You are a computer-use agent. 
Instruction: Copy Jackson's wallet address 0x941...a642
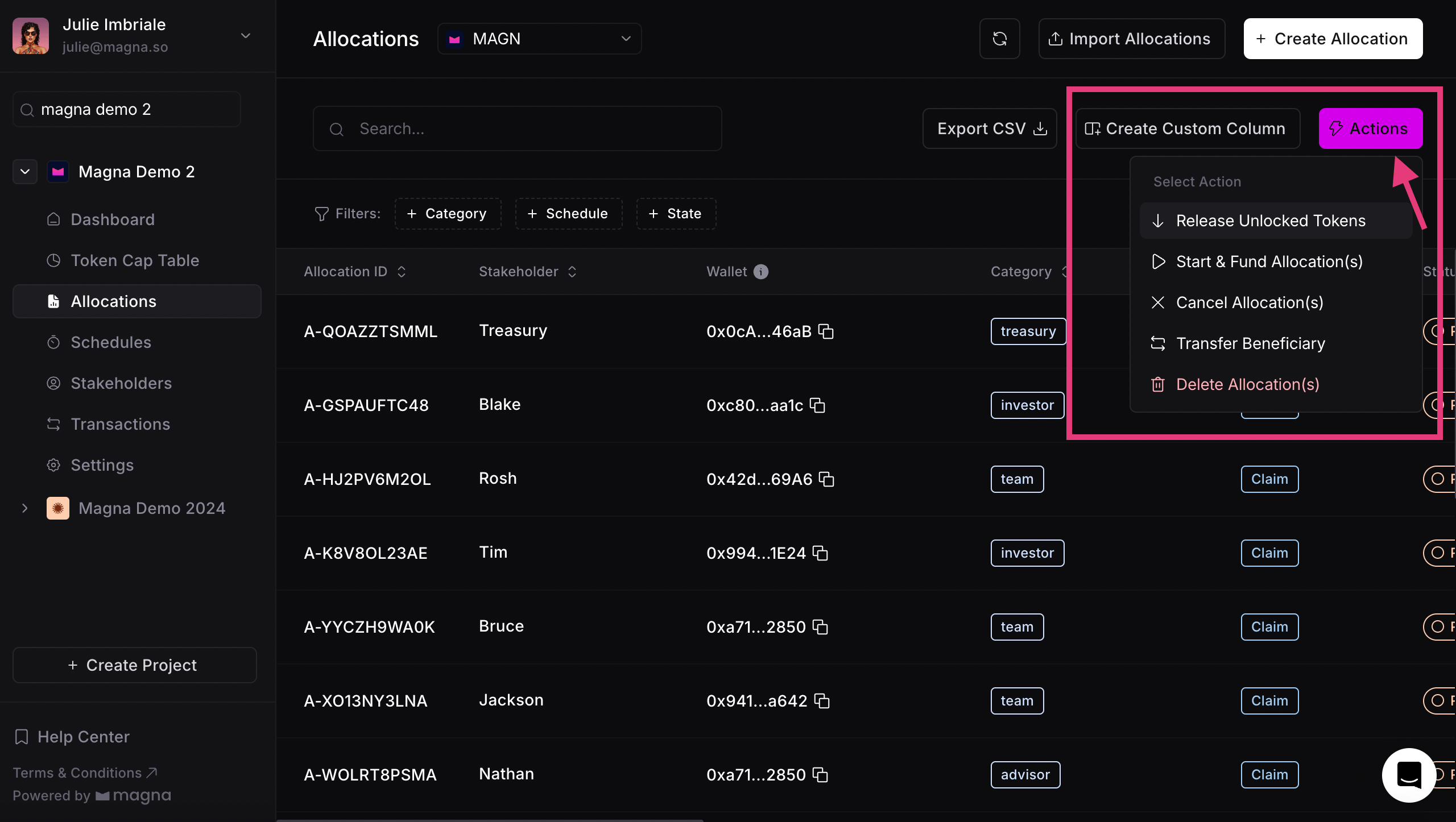coord(822,701)
